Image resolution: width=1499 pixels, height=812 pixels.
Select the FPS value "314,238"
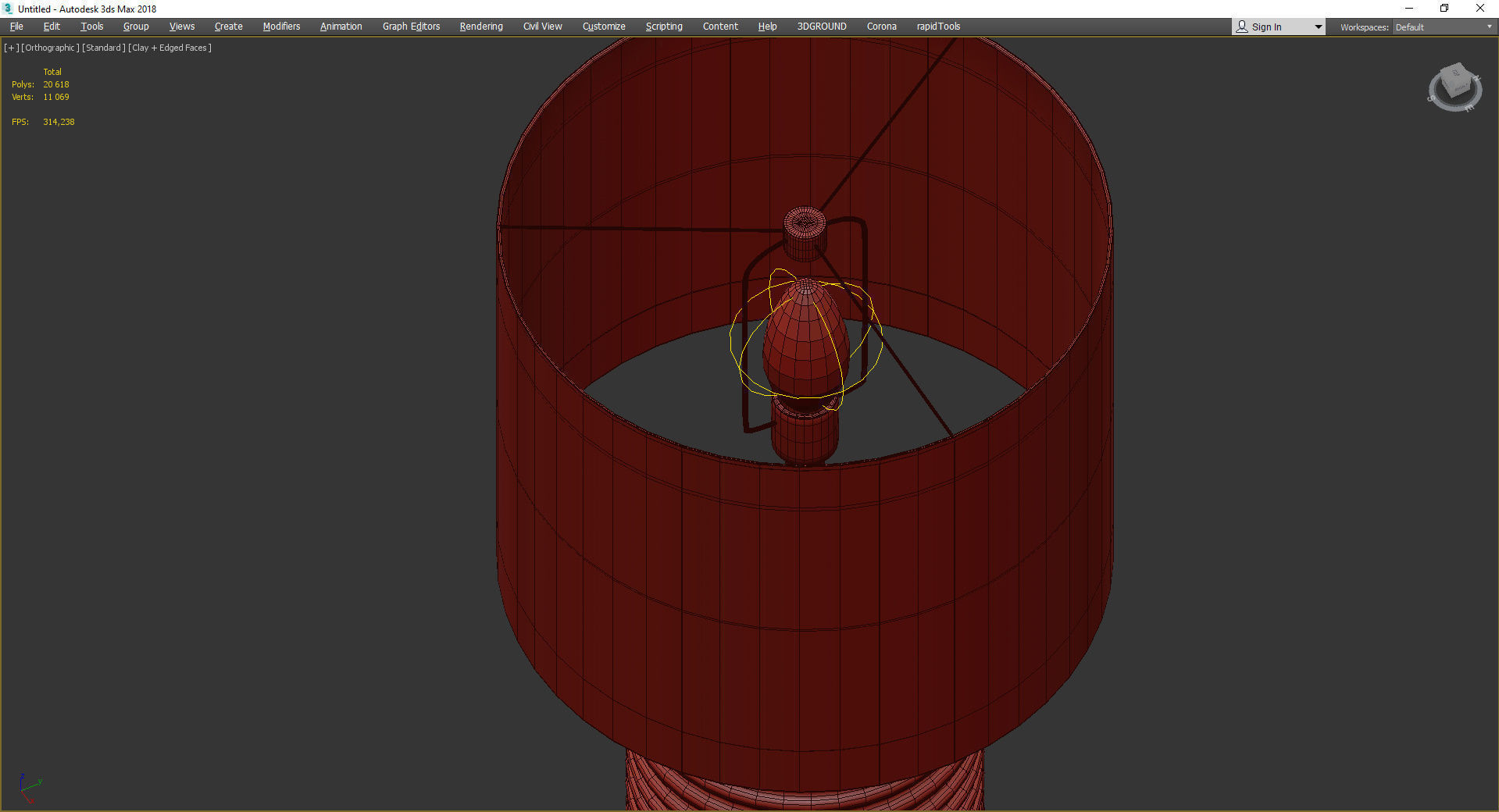tap(59, 122)
